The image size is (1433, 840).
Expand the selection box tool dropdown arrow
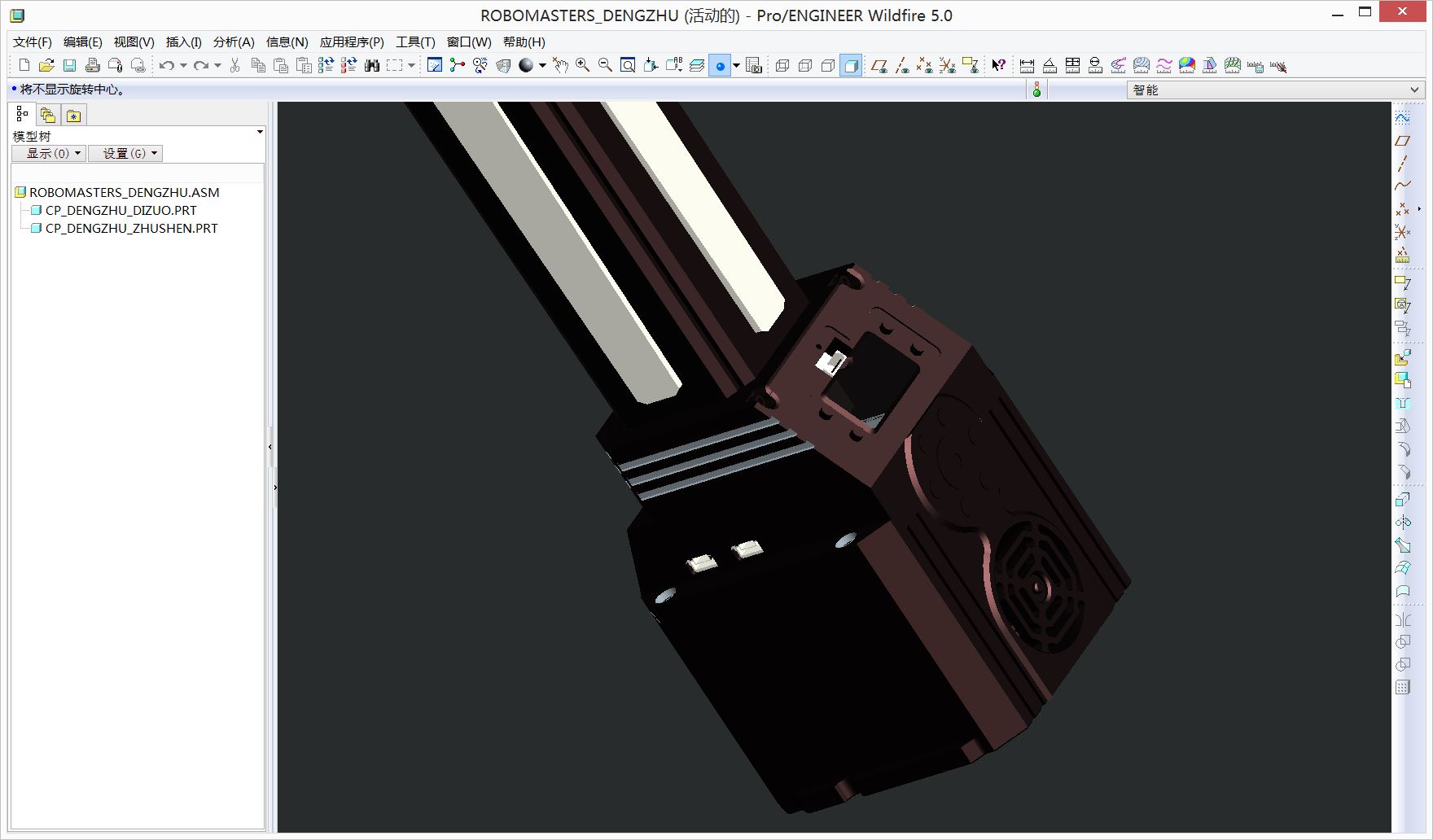pos(411,65)
